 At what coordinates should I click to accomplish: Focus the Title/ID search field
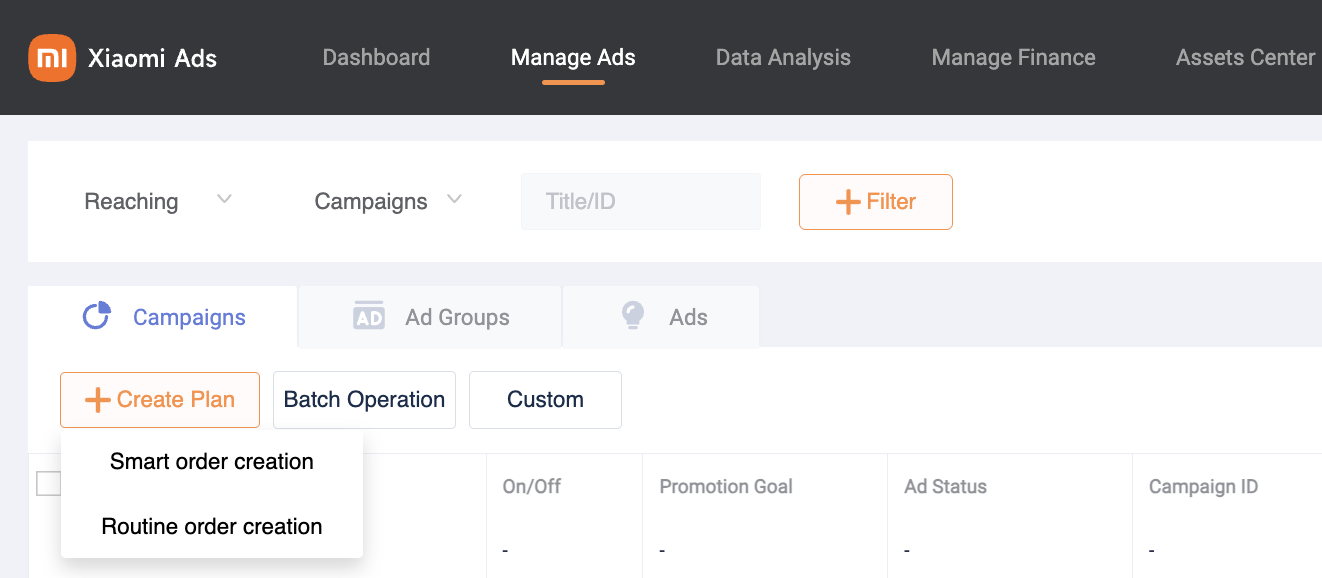tap(640, 202)
